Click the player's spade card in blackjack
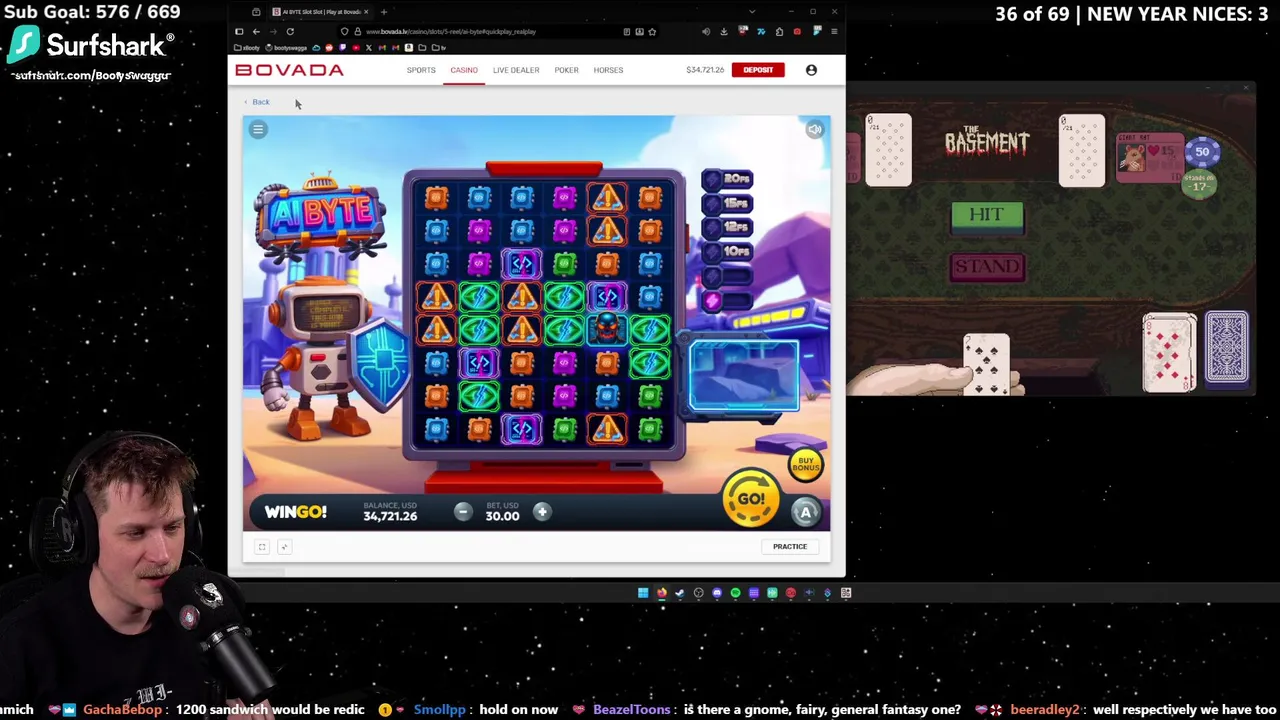This screenshot has width=1280, height=720. (986, 364)
